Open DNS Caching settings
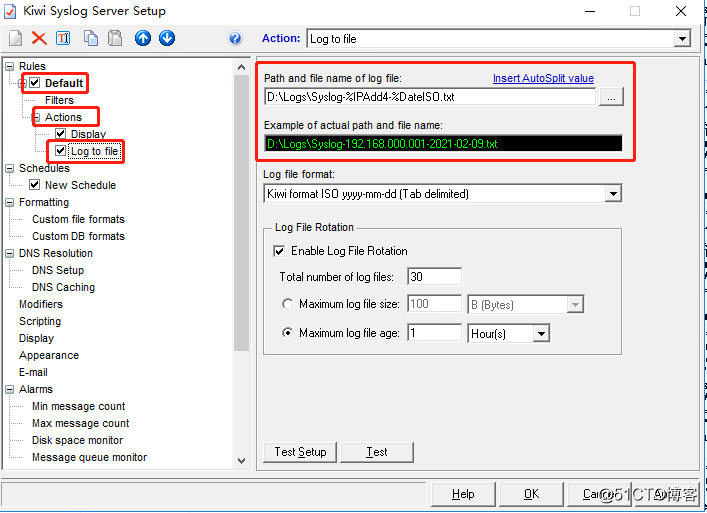 [x=63, y=287]
